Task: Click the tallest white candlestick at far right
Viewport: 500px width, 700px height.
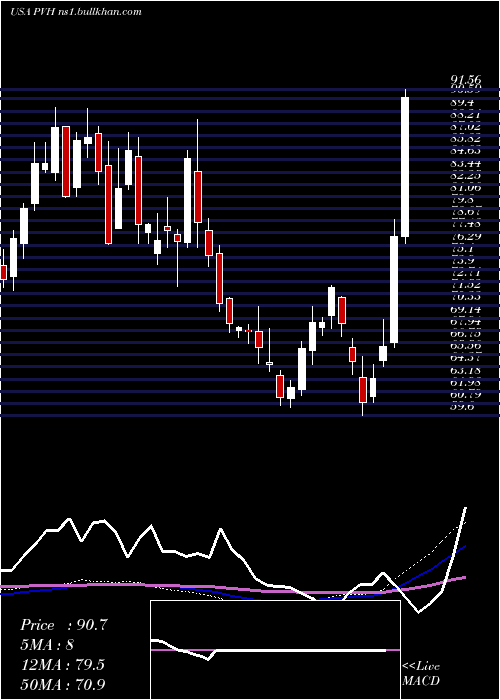Action: pos(405,167)
